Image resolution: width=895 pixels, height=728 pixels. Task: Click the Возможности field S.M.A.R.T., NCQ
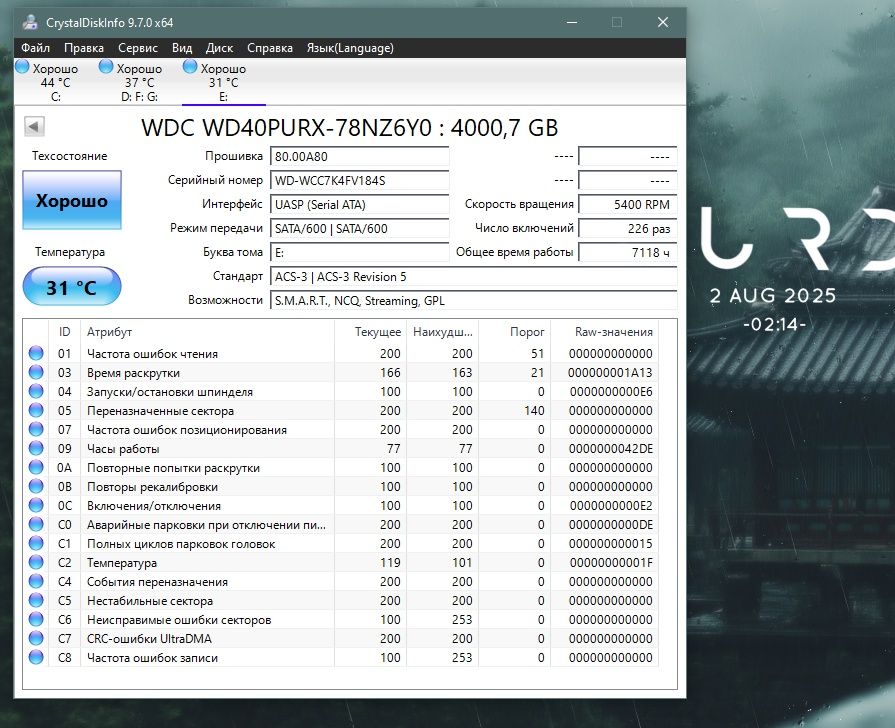[474, 300]
